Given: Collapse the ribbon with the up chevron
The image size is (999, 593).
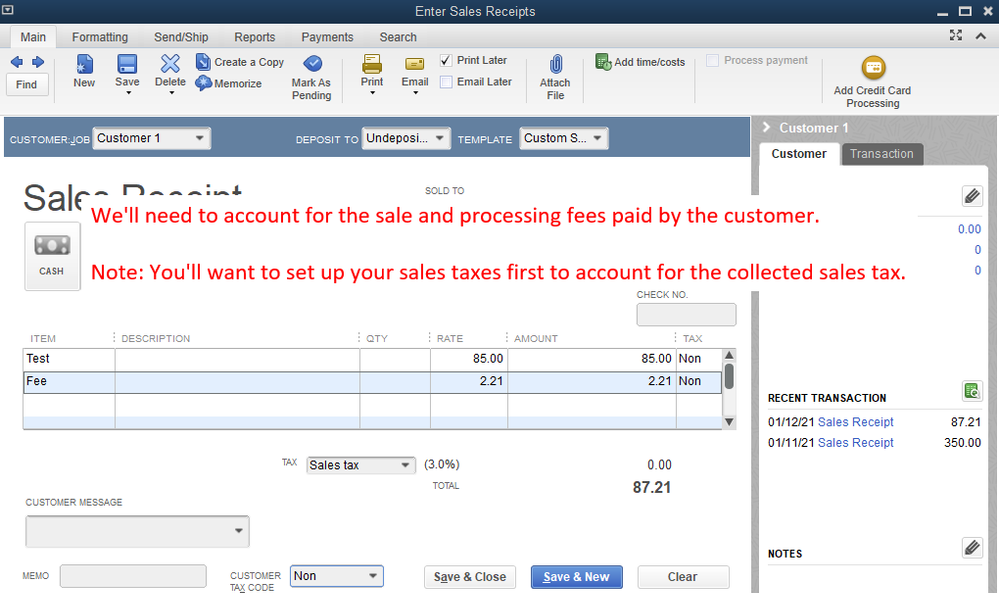Looking at the screenshot, I should pyautogui.click(x=981, y=36).
